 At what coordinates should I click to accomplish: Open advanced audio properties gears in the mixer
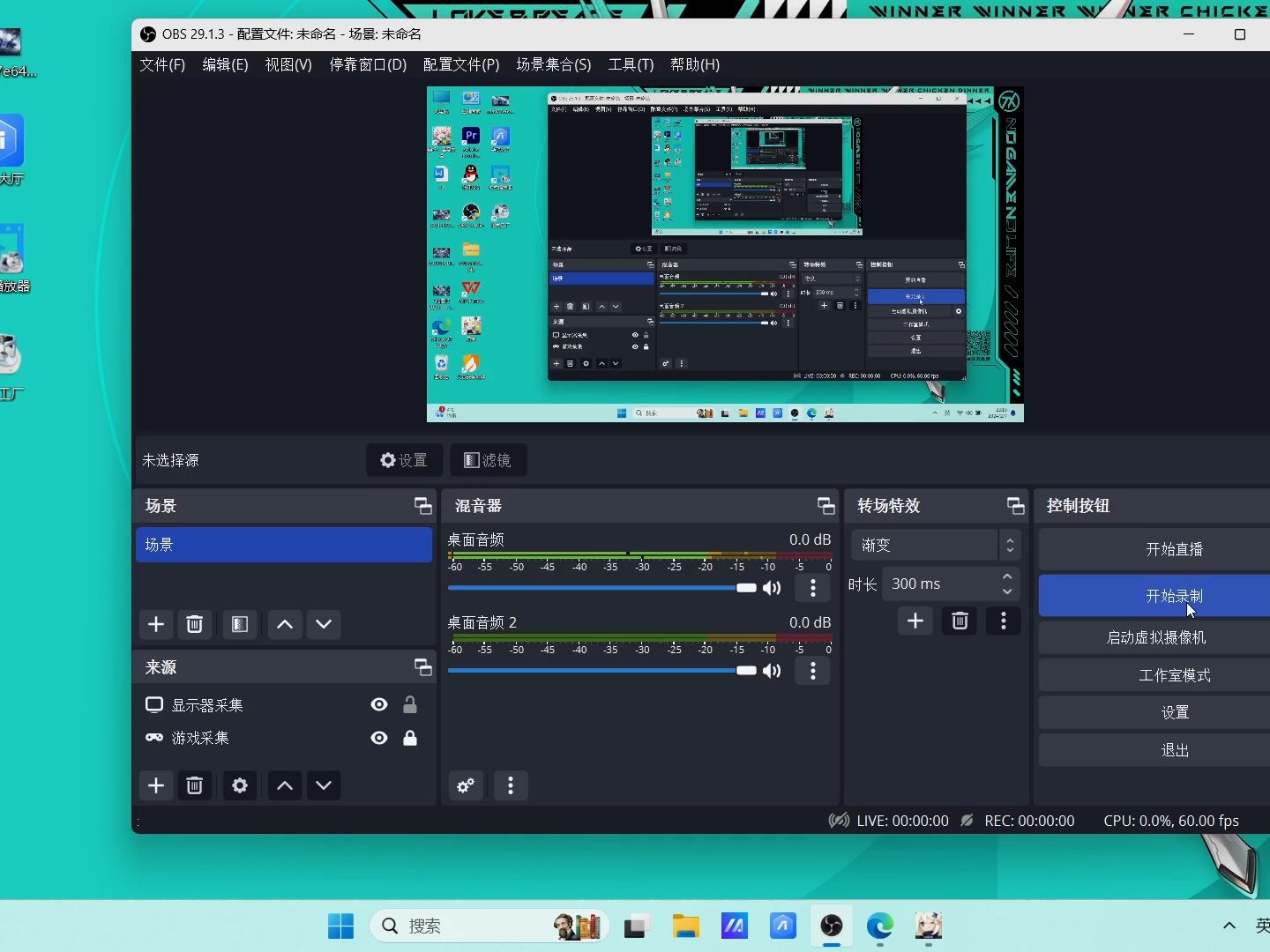tap(466, 785)
